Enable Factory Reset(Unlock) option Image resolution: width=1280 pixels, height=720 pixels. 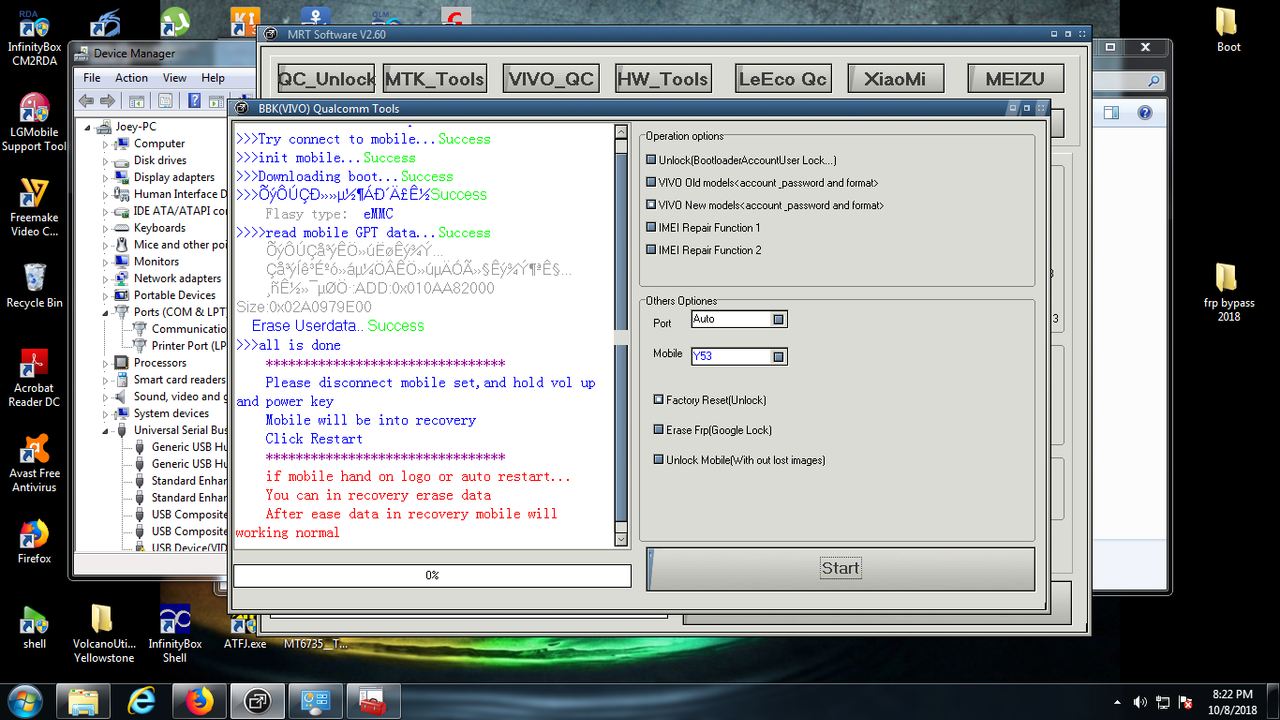click(659, 400)
